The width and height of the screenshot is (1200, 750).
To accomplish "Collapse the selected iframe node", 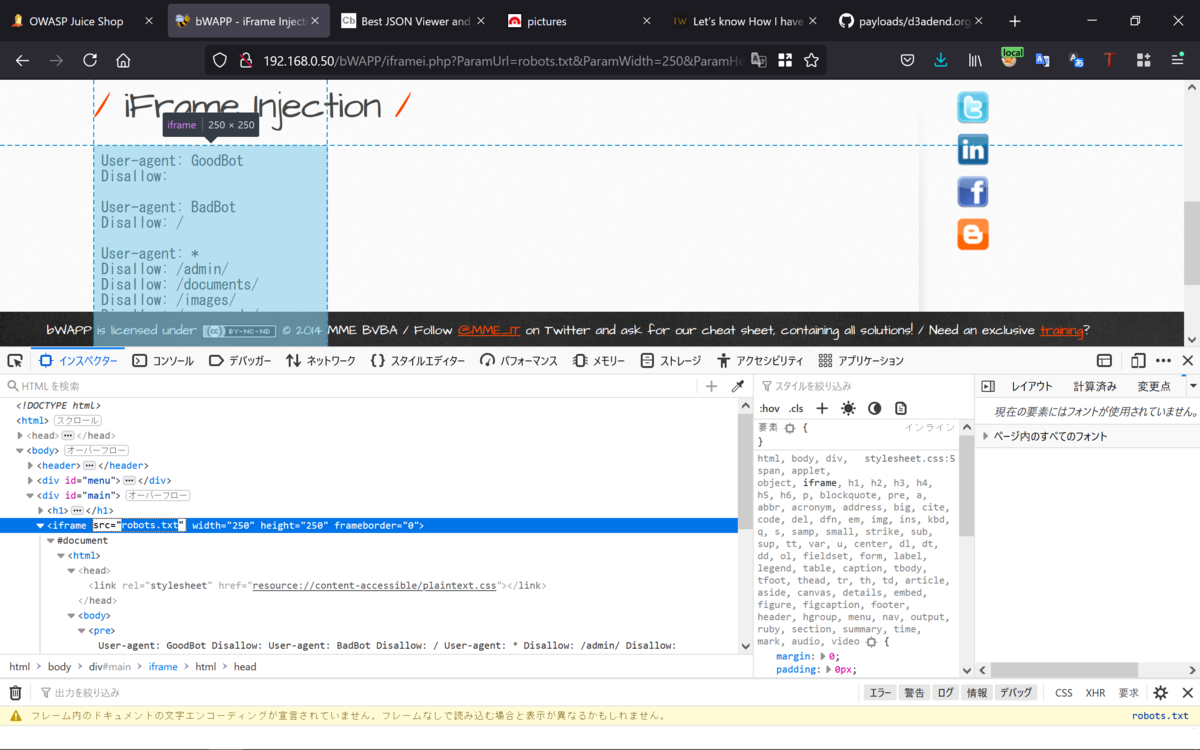I will click(41, 526).
